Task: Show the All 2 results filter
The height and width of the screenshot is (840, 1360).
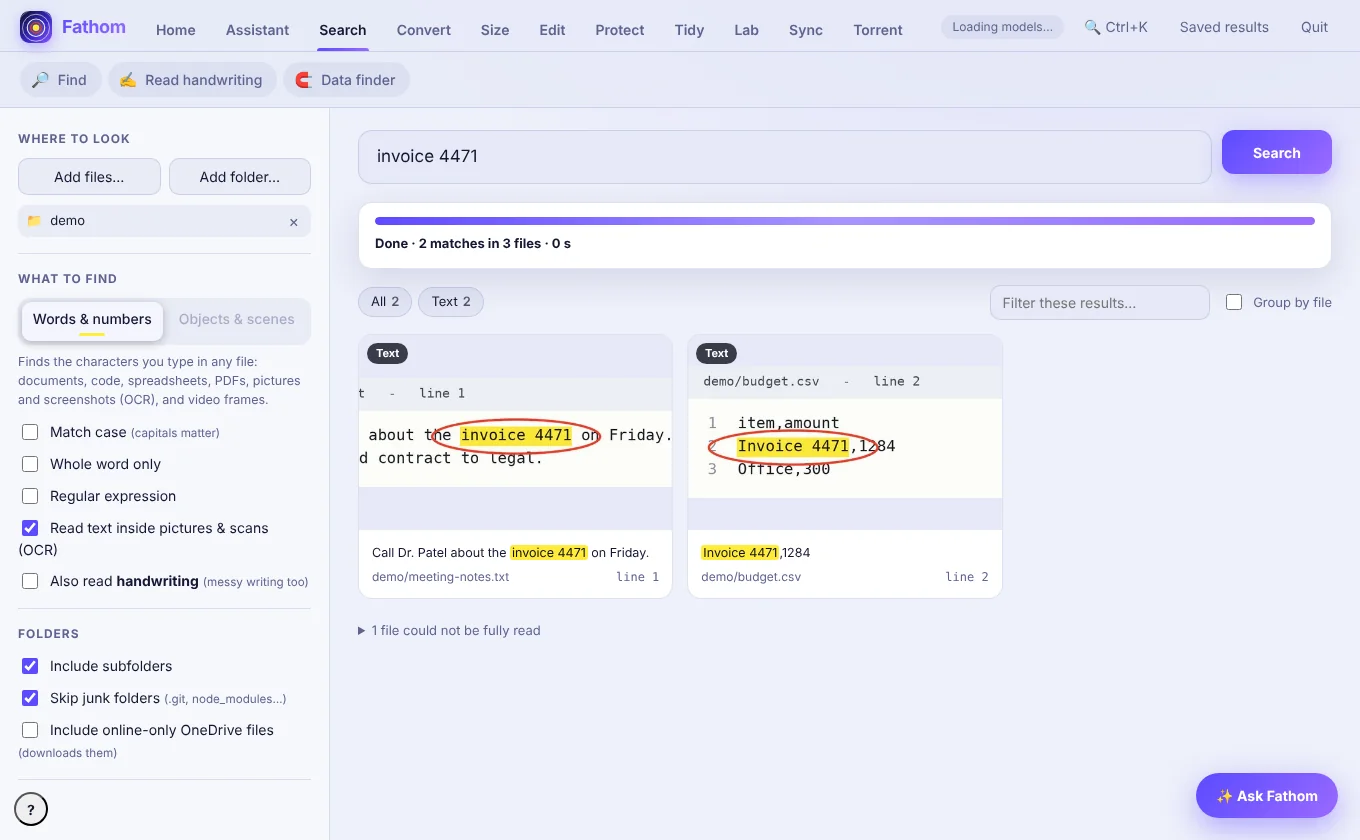Action: point(385,302)
